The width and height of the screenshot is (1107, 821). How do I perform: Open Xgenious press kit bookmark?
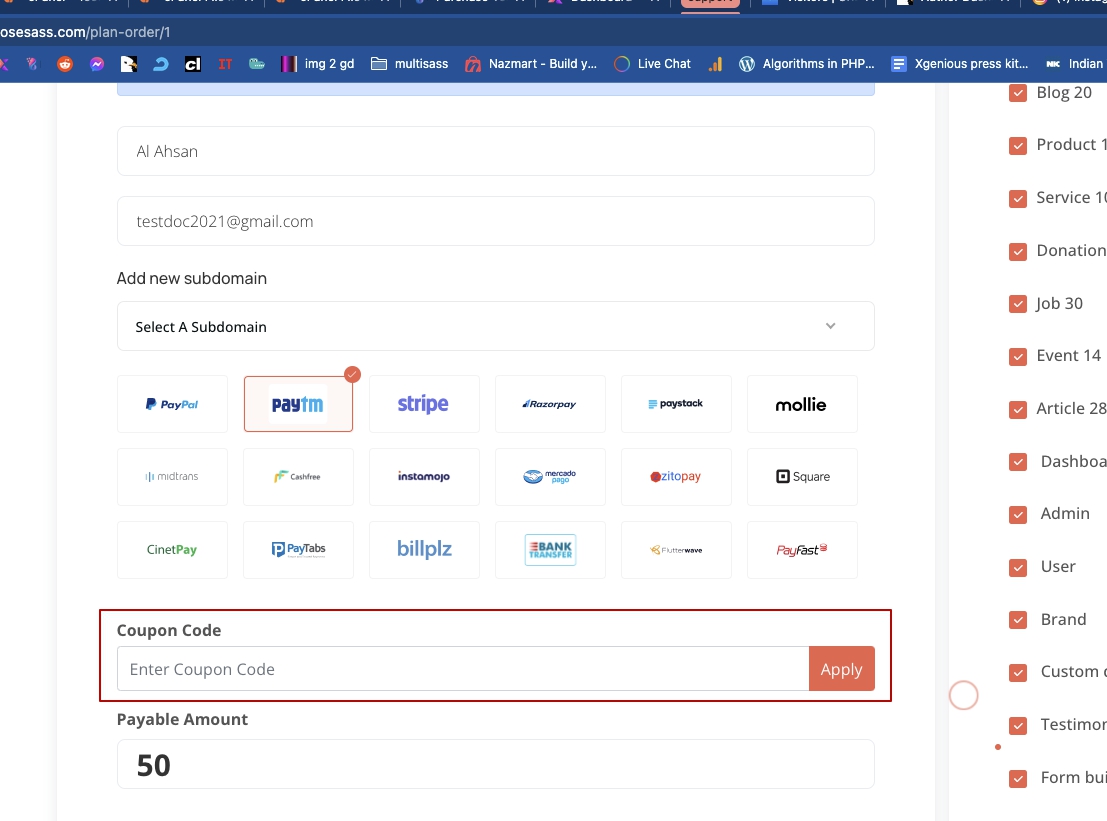point(959,64)
